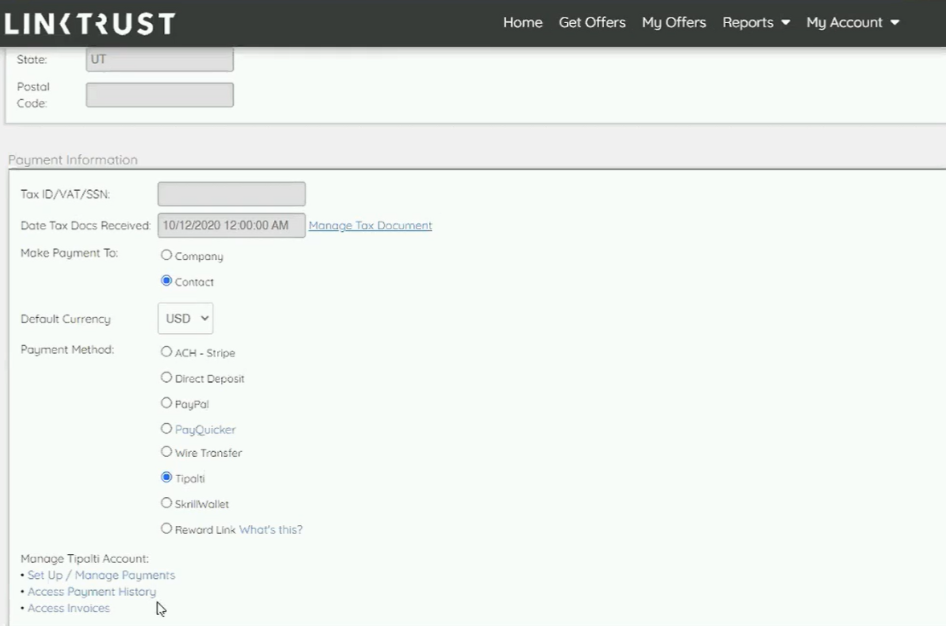Go to Get Offers page

point(592,22)
